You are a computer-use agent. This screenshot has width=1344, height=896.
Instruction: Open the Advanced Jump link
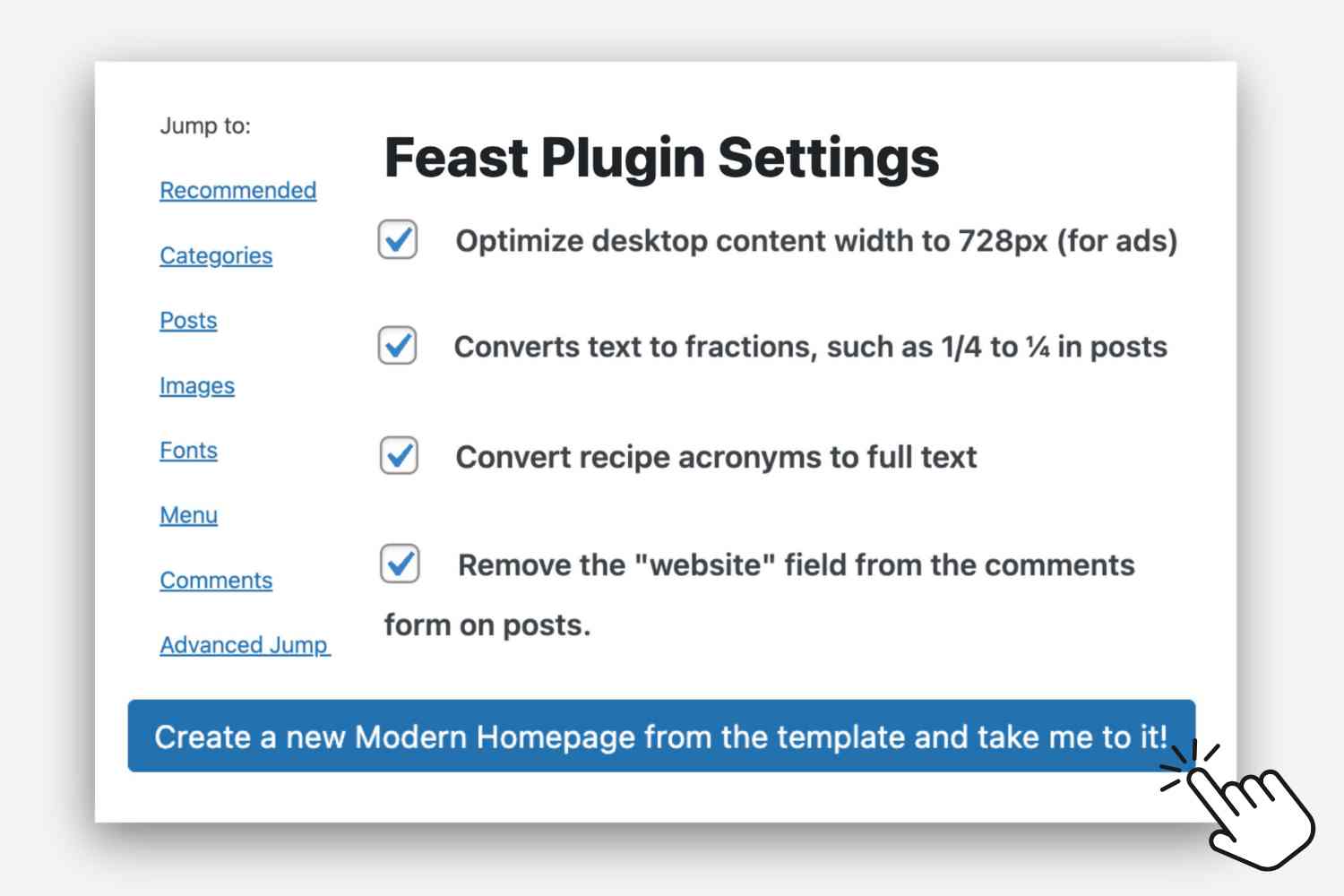(245, 645)
